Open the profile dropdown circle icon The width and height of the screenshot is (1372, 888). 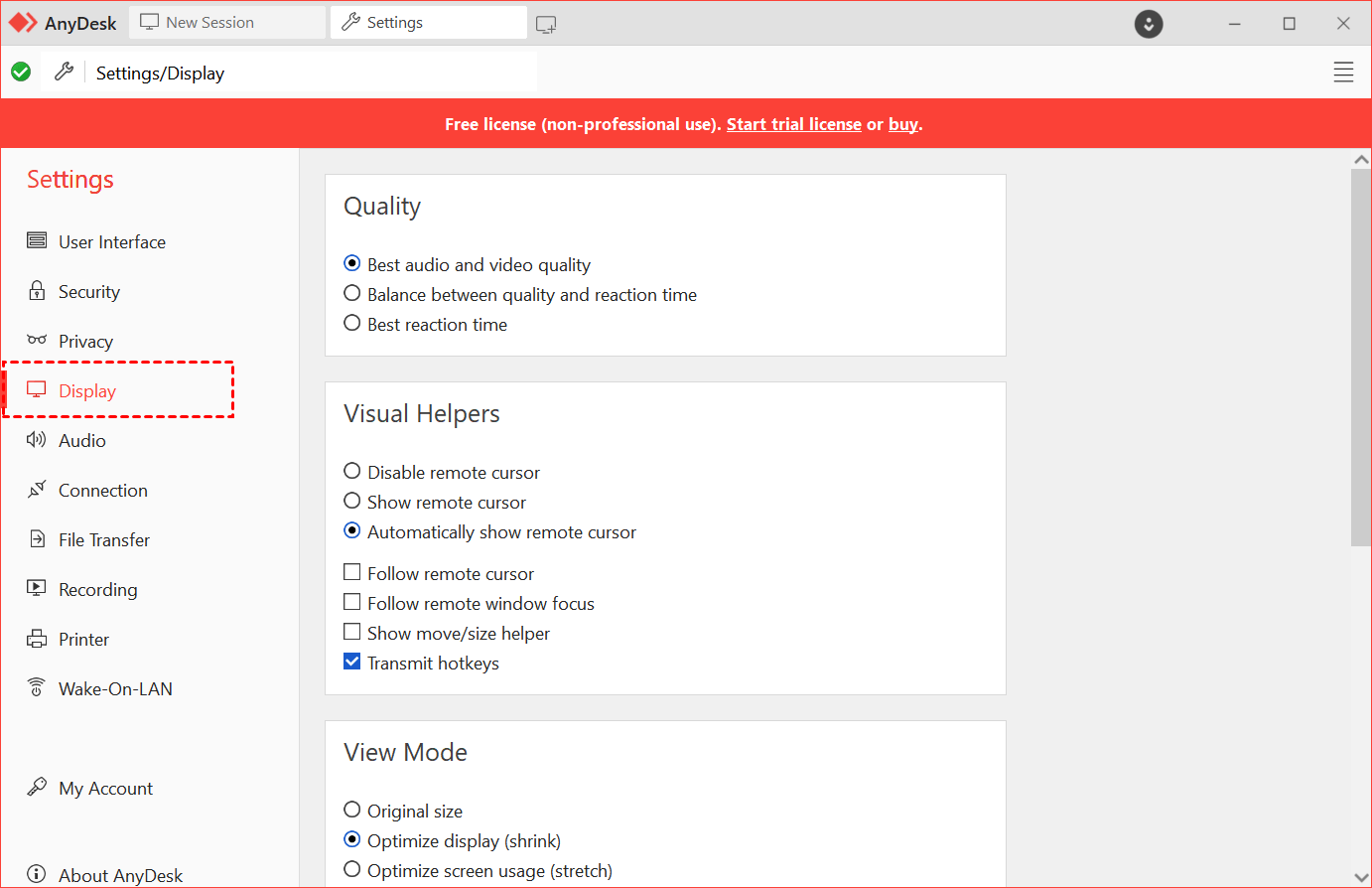pyautogui.click(x=1149, y=24)
